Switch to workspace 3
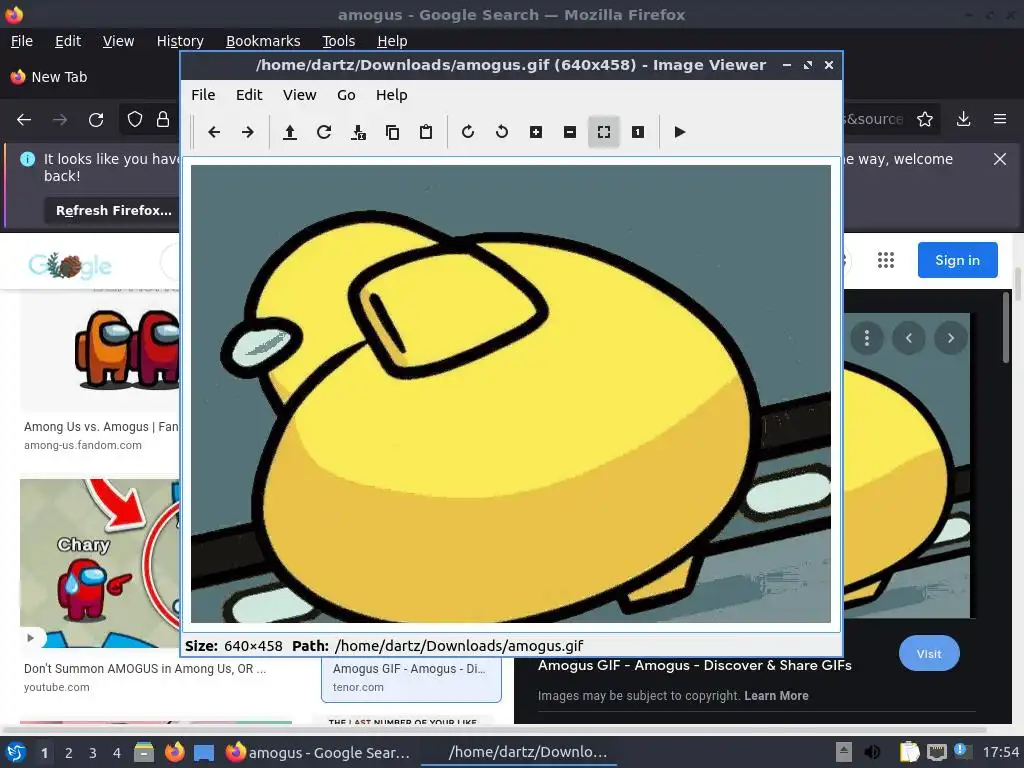 pyautogui.click(x=93, y=753)
